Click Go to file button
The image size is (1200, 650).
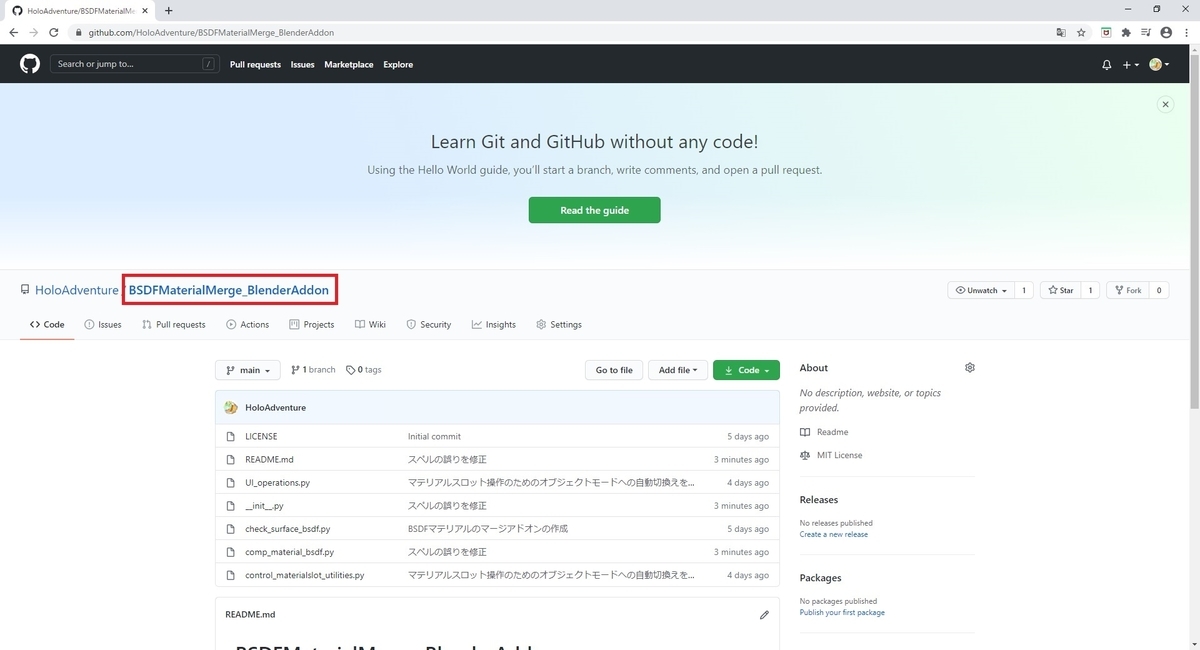click(x=614, y=370)
